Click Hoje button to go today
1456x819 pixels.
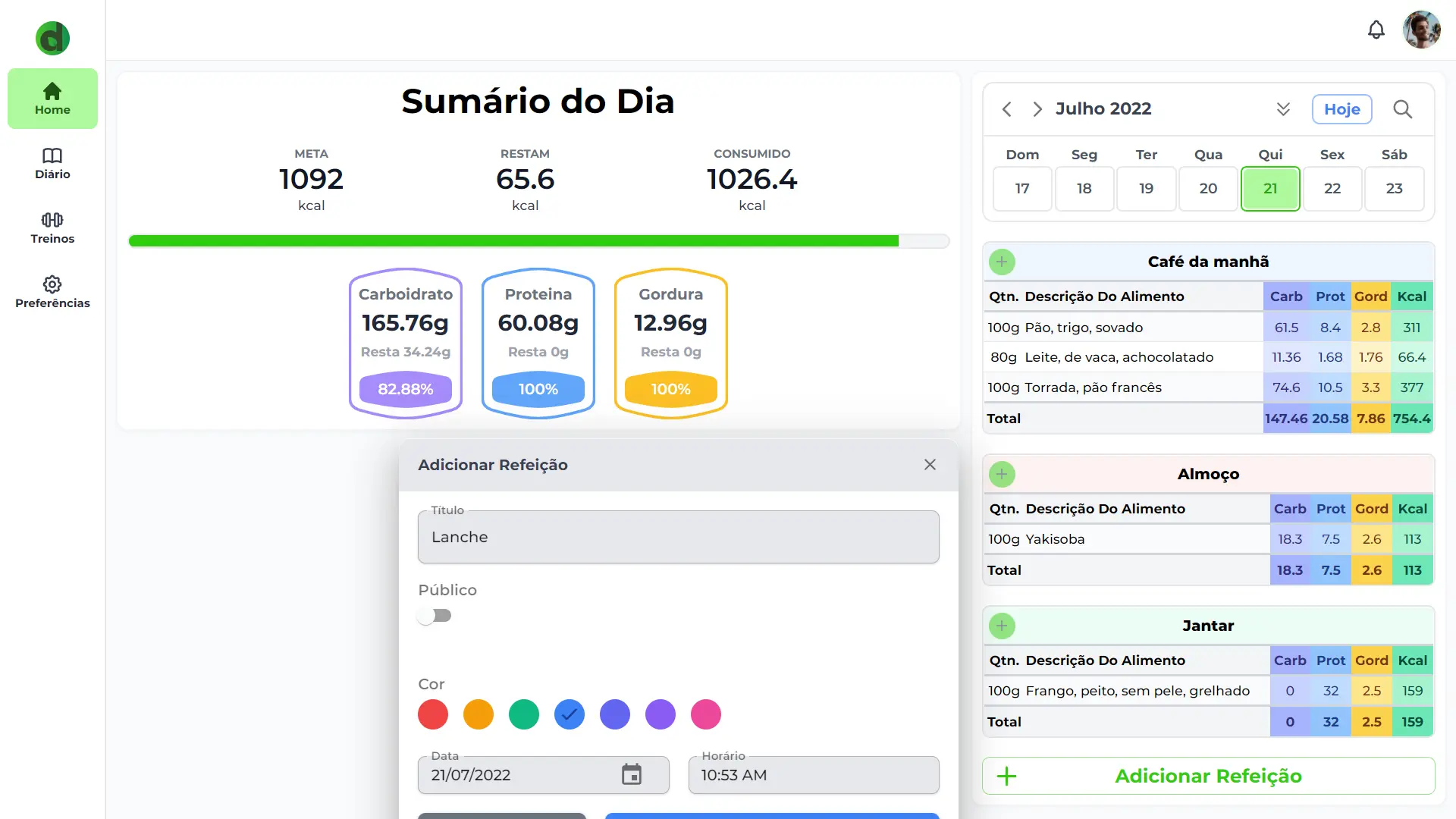click(1341, 109)
